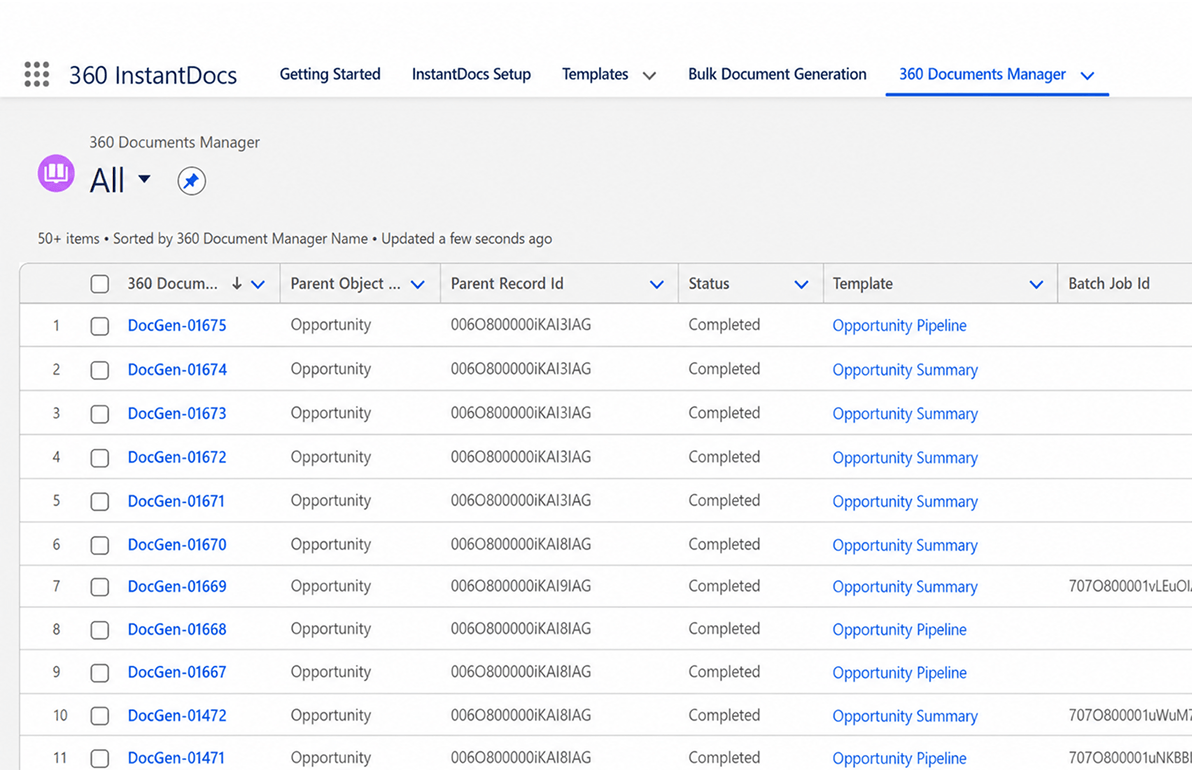Open the All list view selector dropdown

[144, 179]
